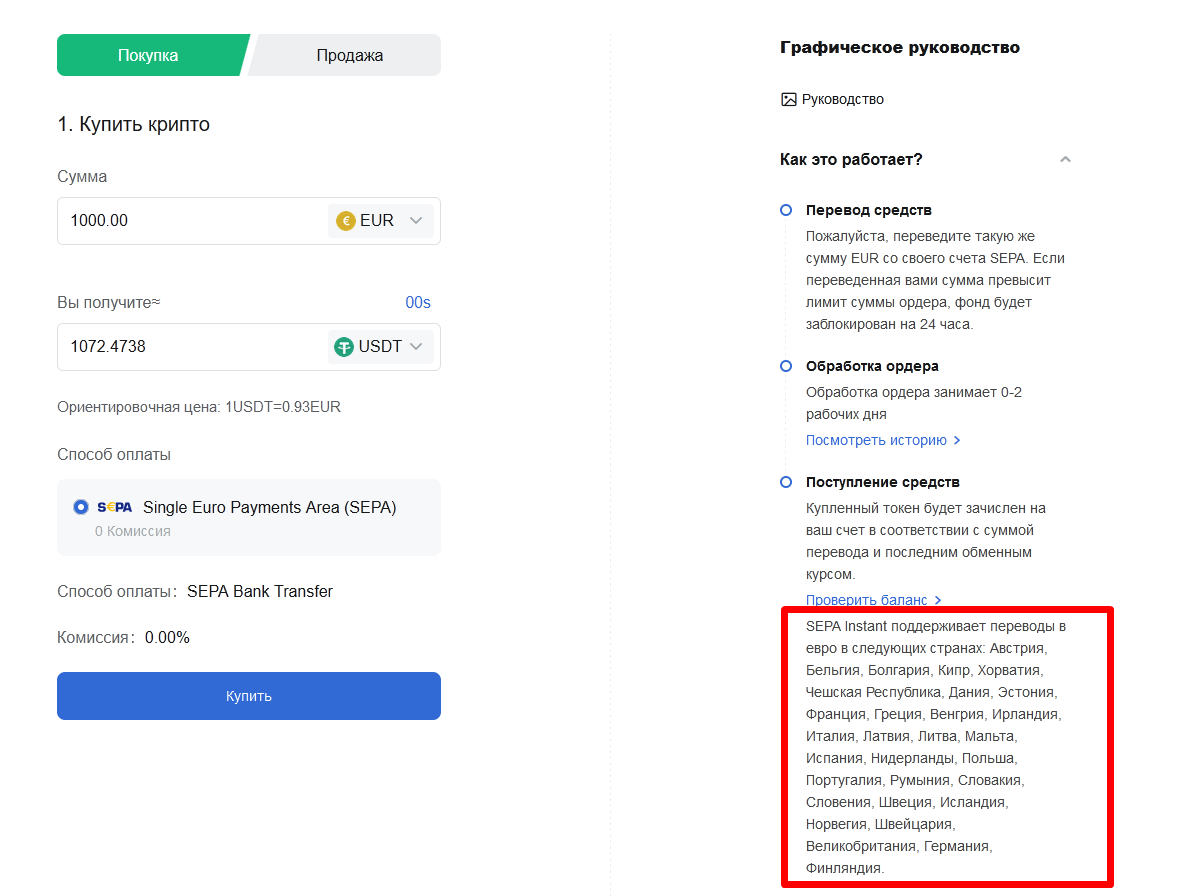Click the Поступление средств step circle

click(x=786, y=482)
